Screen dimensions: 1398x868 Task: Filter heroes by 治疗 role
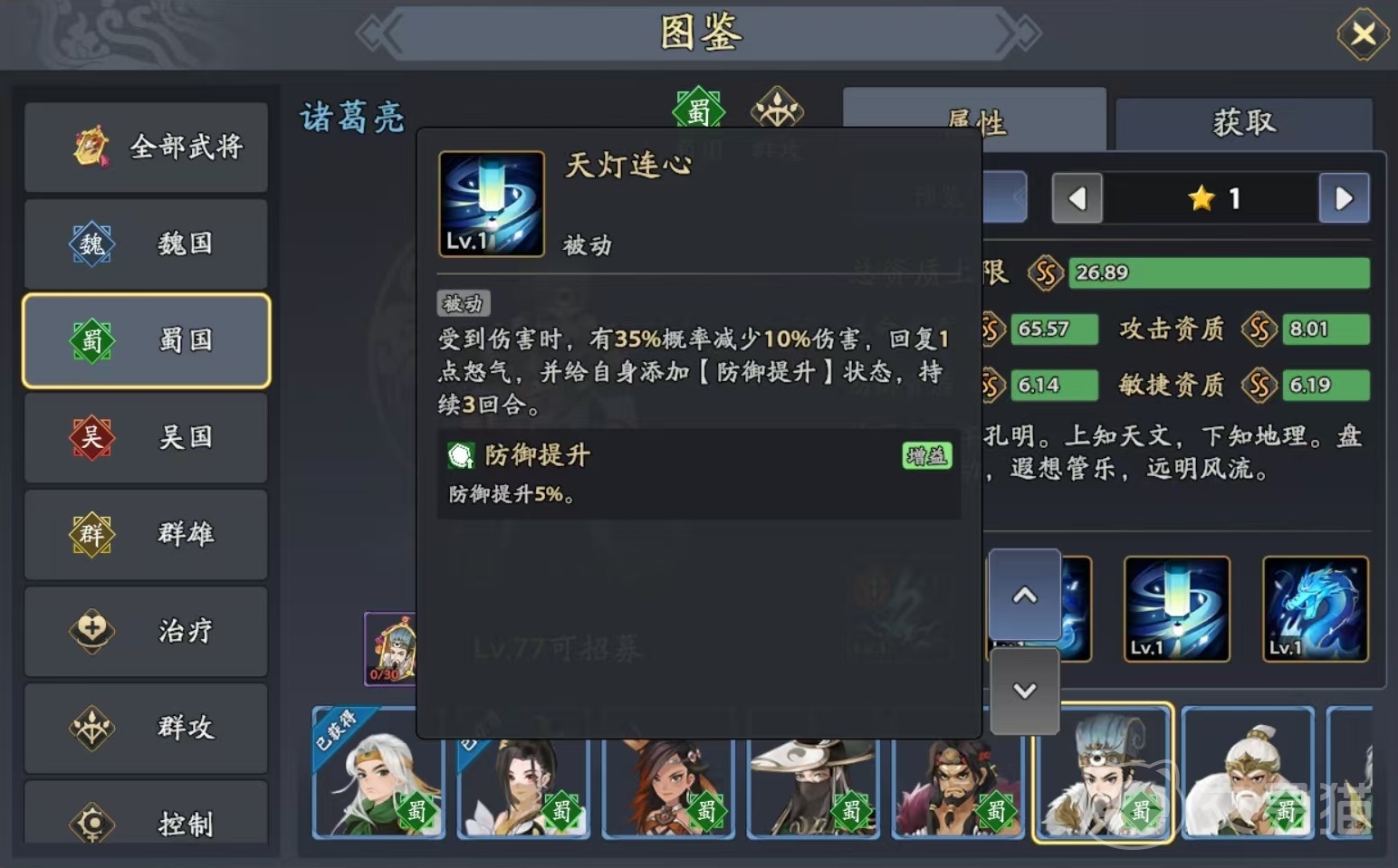146,631
